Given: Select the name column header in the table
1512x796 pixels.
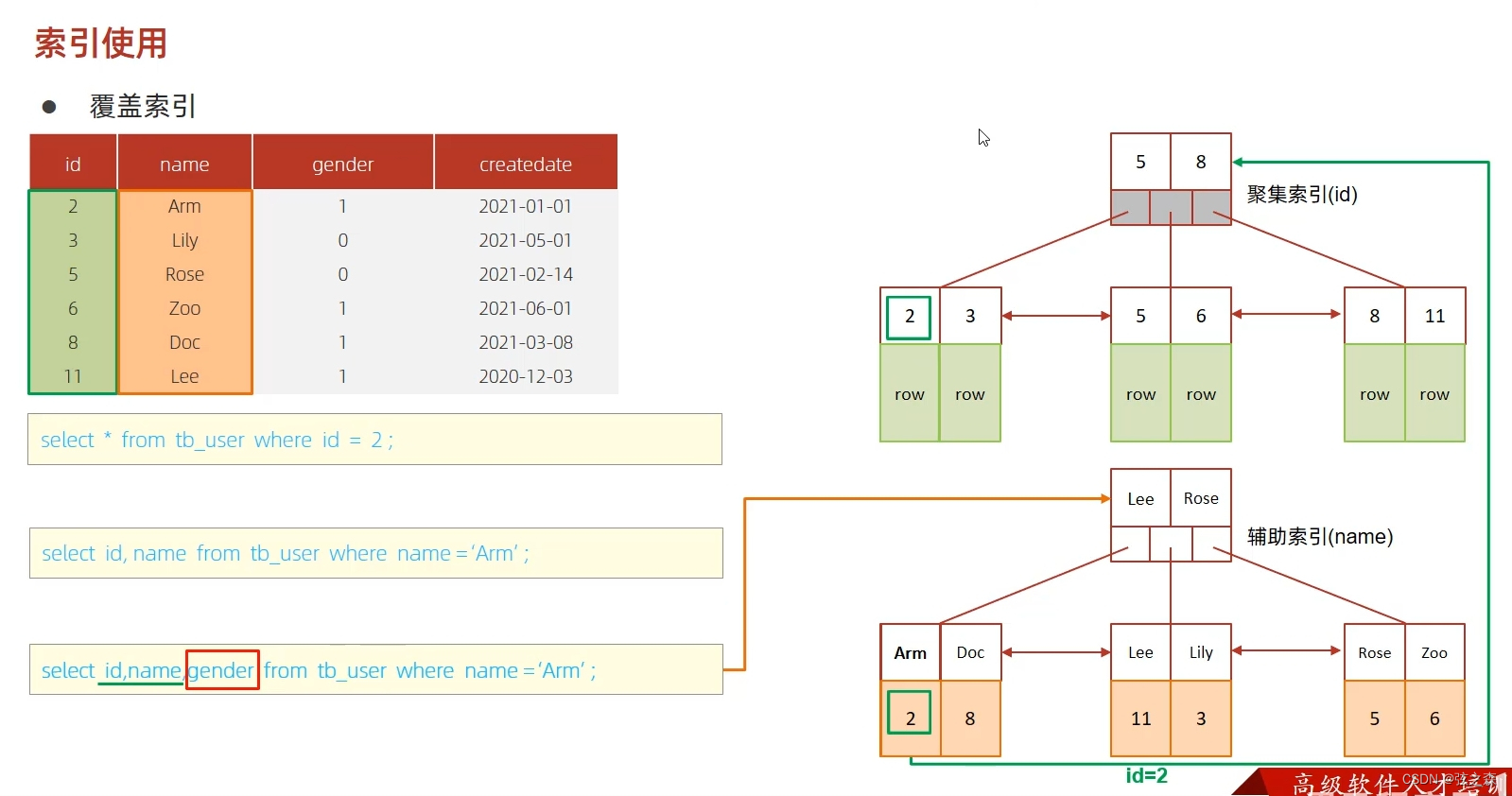Looking at the screenshot, I should [184, 164].
